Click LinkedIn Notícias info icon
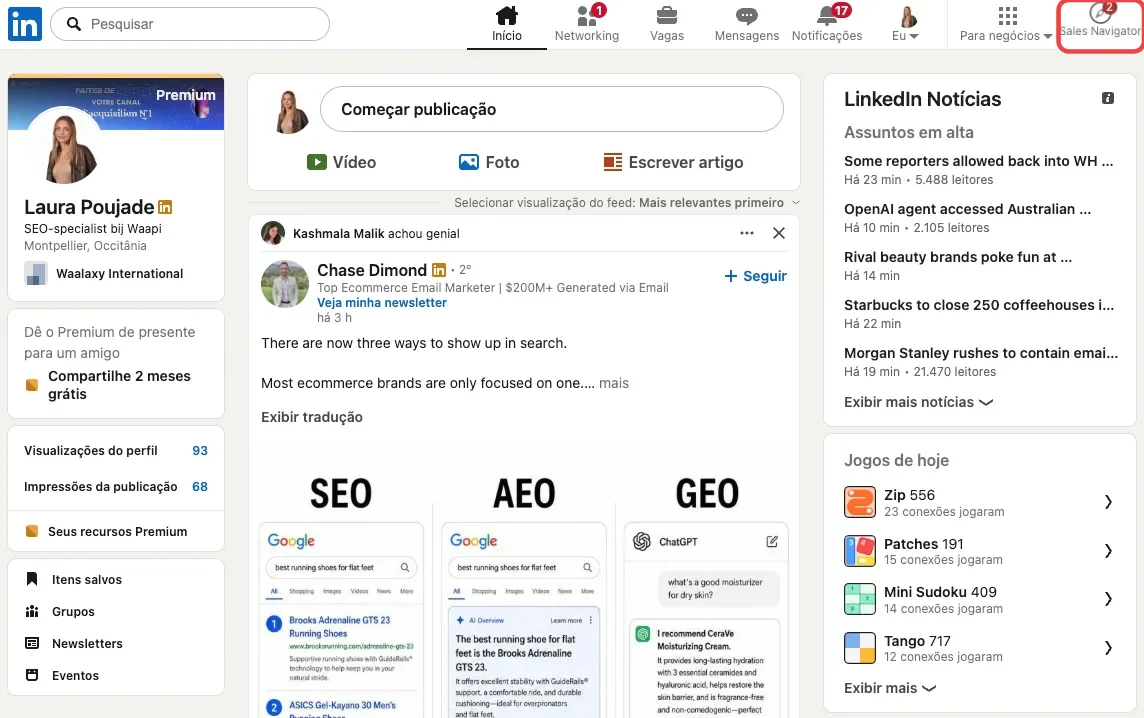Viewport: 1144px width, 718px height. tap(1108, 98)
